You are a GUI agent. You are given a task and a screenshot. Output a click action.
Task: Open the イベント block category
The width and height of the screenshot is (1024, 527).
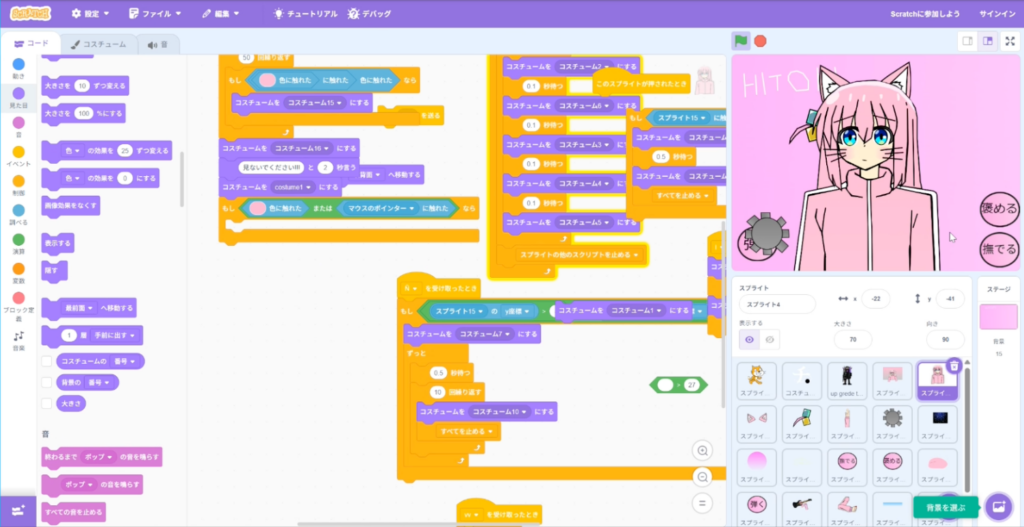coord(18,156)
